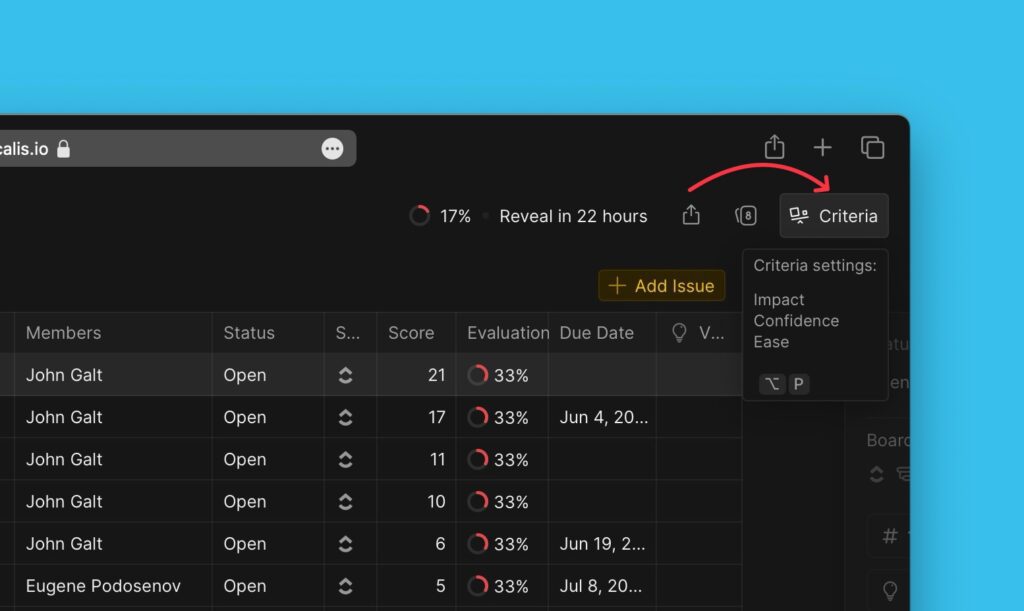Open a new browser tab with plus icon

pos(822,148)
